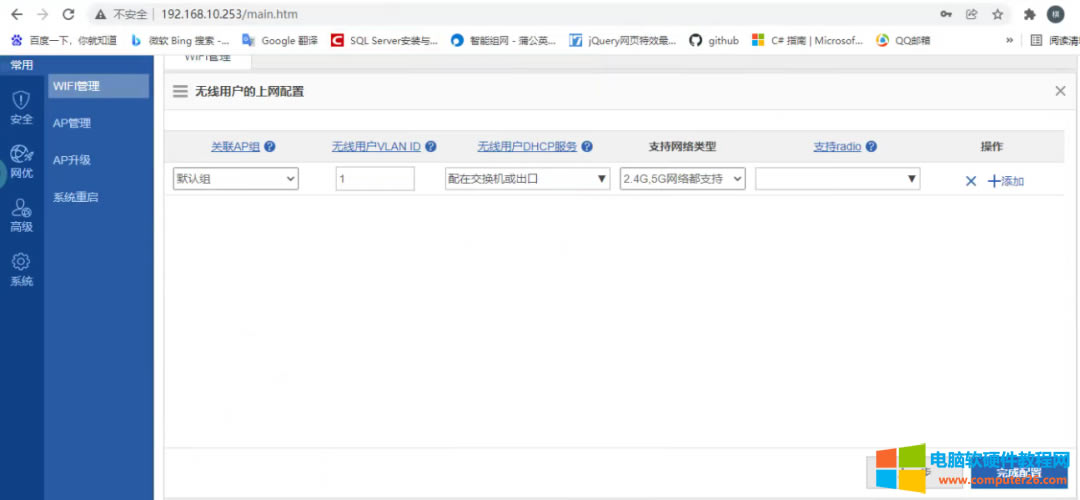Open the 2.4G,5G网络都支持 dropdown

683,179
